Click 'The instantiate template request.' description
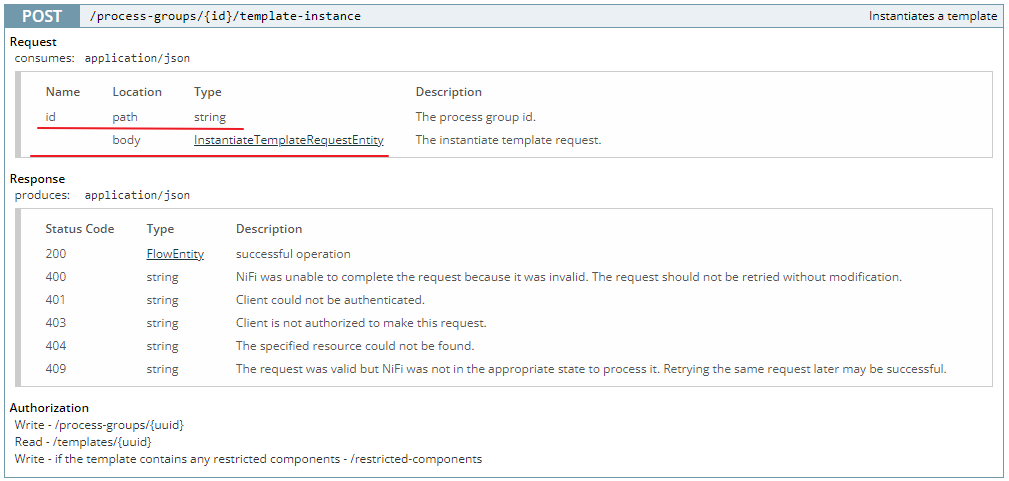Screen dimensions: 1009x481 508,140
